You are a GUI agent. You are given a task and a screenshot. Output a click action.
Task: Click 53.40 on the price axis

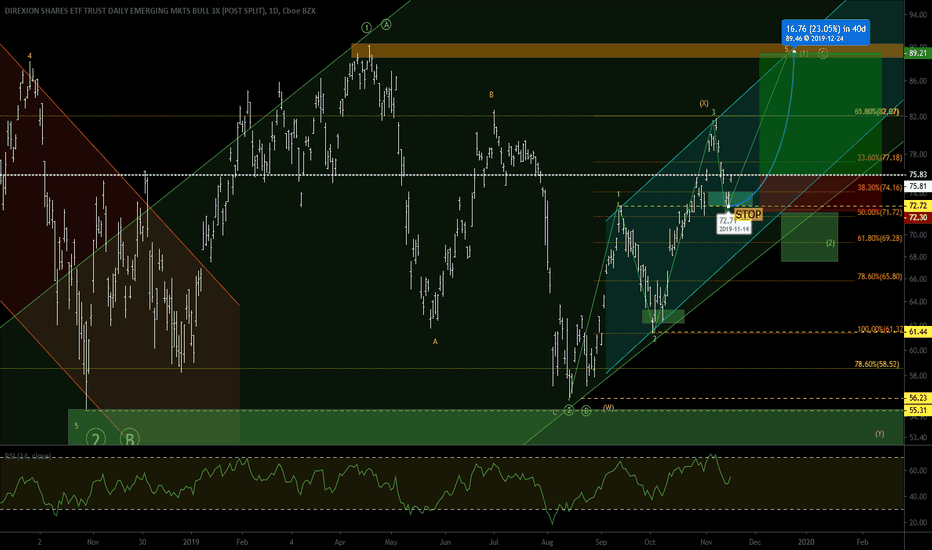coord(918,438)
